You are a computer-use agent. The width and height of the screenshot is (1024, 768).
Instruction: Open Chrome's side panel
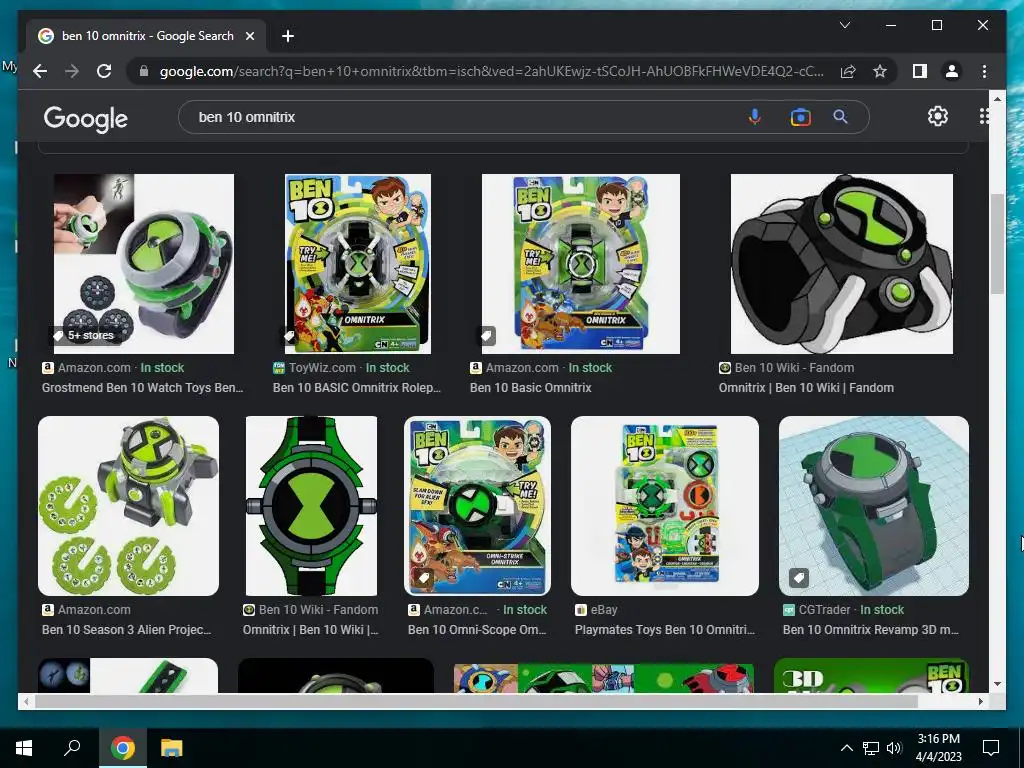tap(920, 71)
